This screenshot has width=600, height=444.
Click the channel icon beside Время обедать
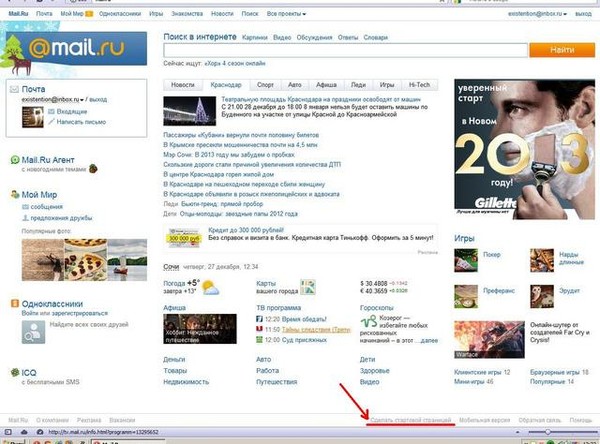(259, 319)
